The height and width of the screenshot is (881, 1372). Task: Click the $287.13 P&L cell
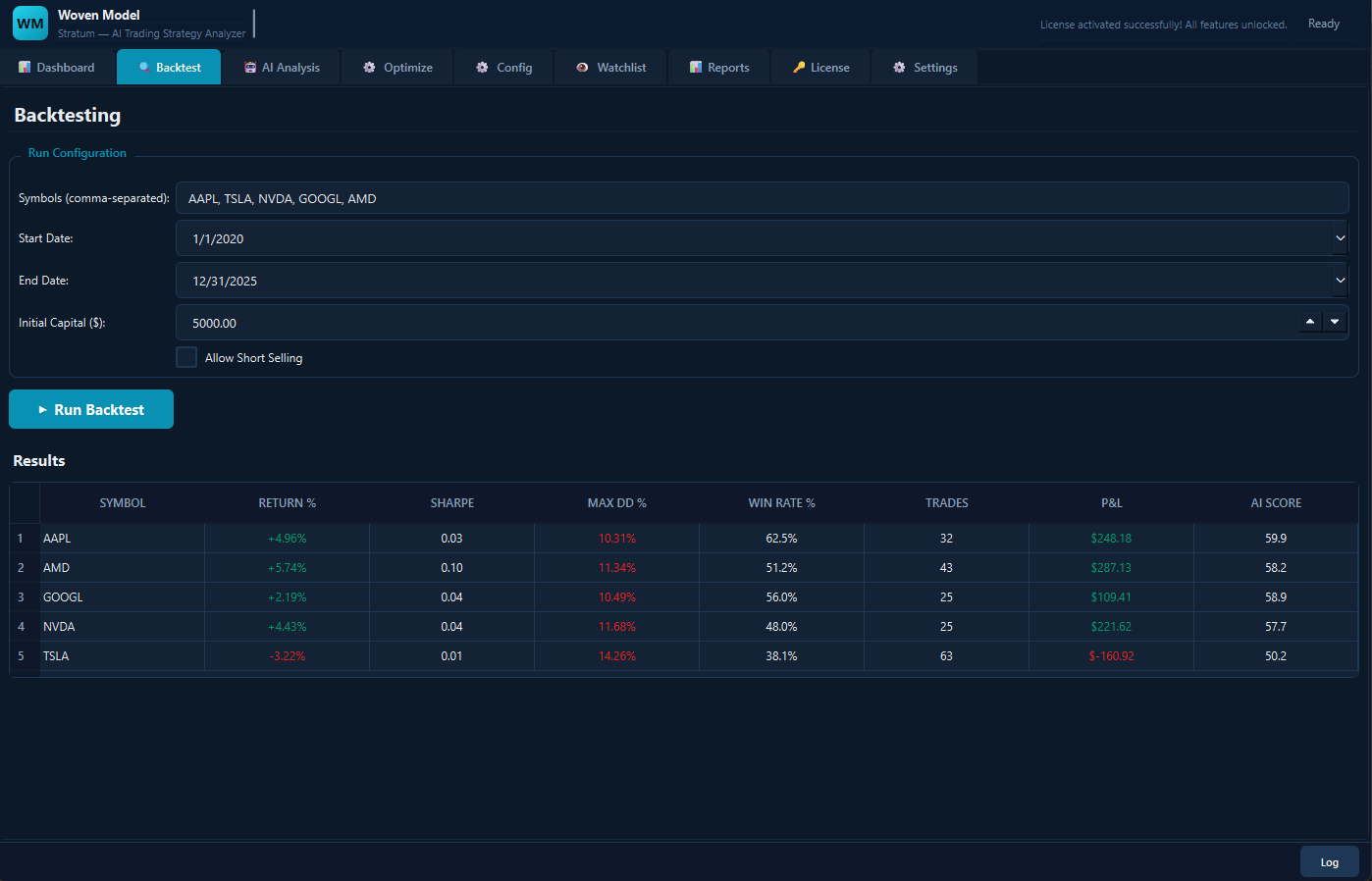(1112, 568)
